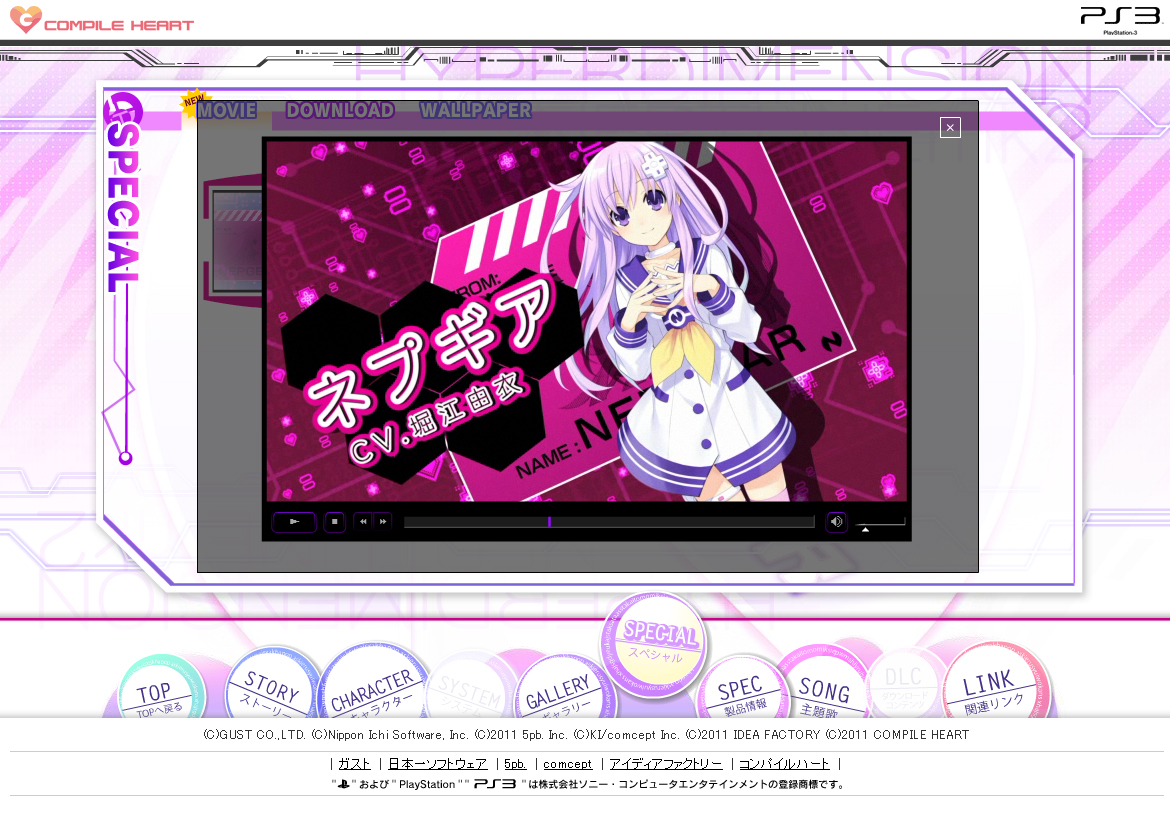Rewind the video
The height and width of the screenshot is (814, 1170).
click(x=363, y=522)
